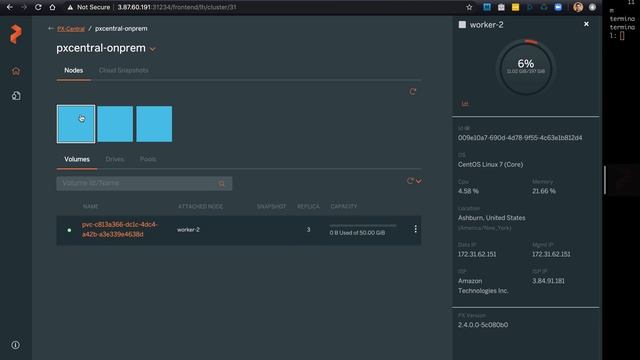Bookmark this page with the star icon

click(469, 7)
